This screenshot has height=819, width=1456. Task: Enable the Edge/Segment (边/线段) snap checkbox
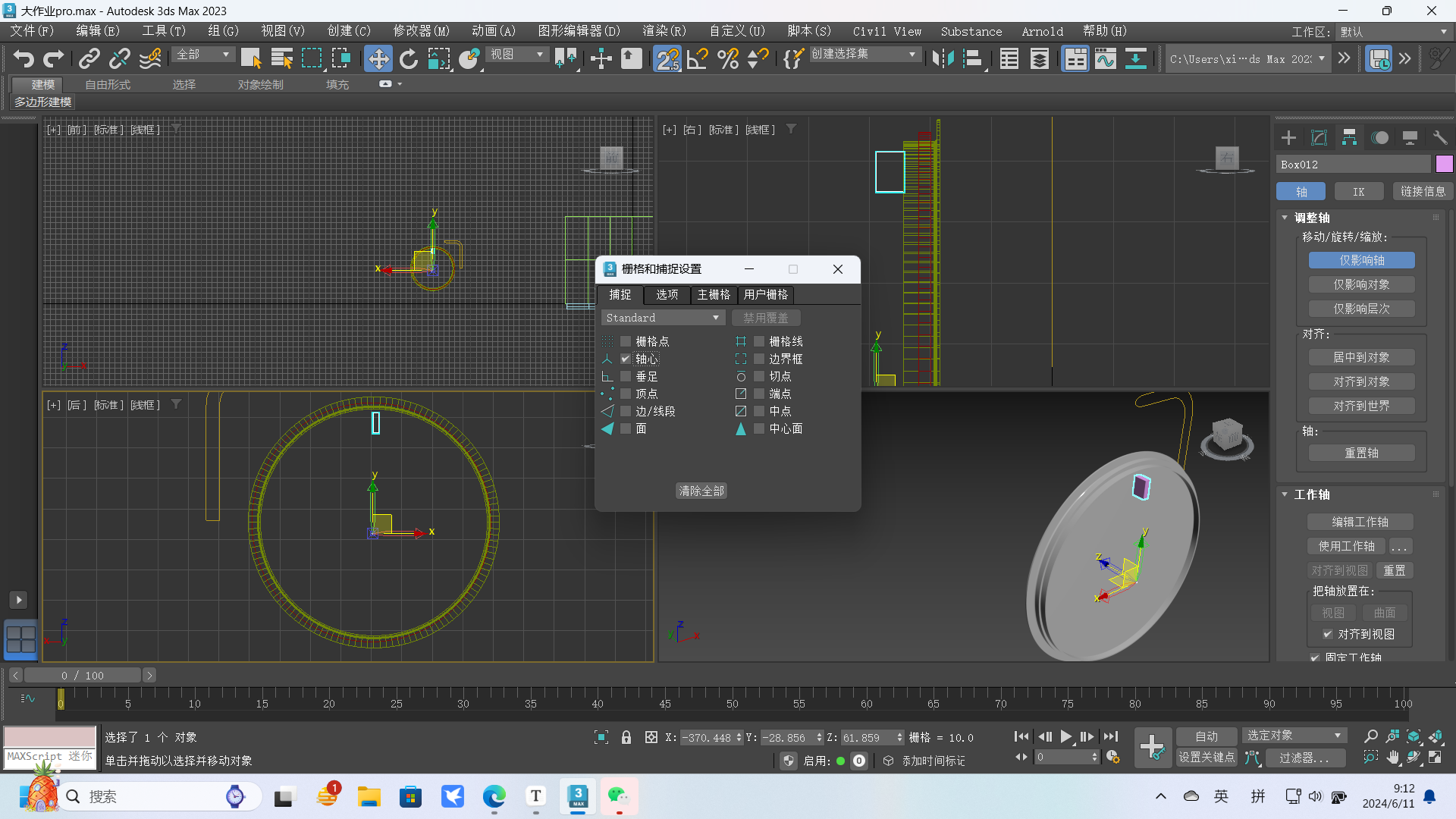pyautogui.click(x=626, y=411)
